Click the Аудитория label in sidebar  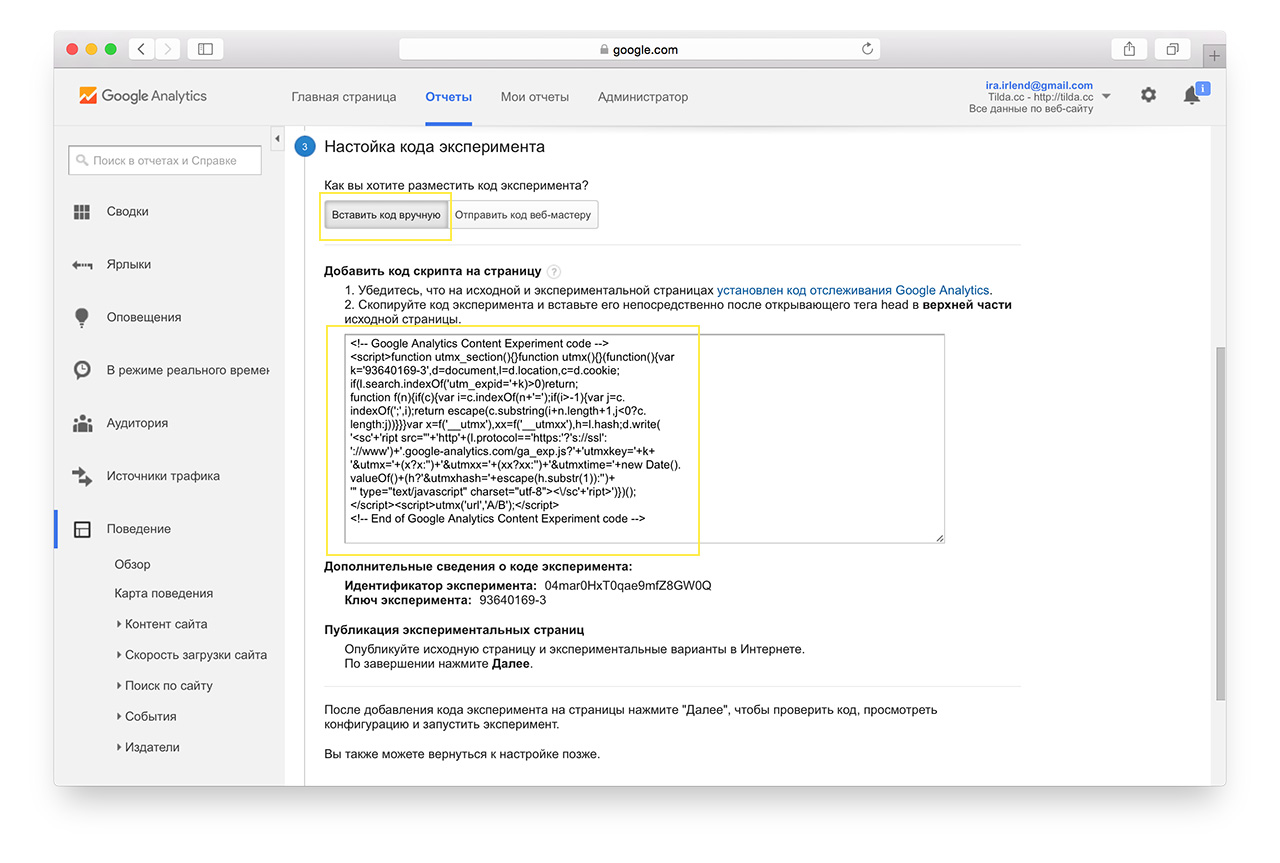point(137,423)
